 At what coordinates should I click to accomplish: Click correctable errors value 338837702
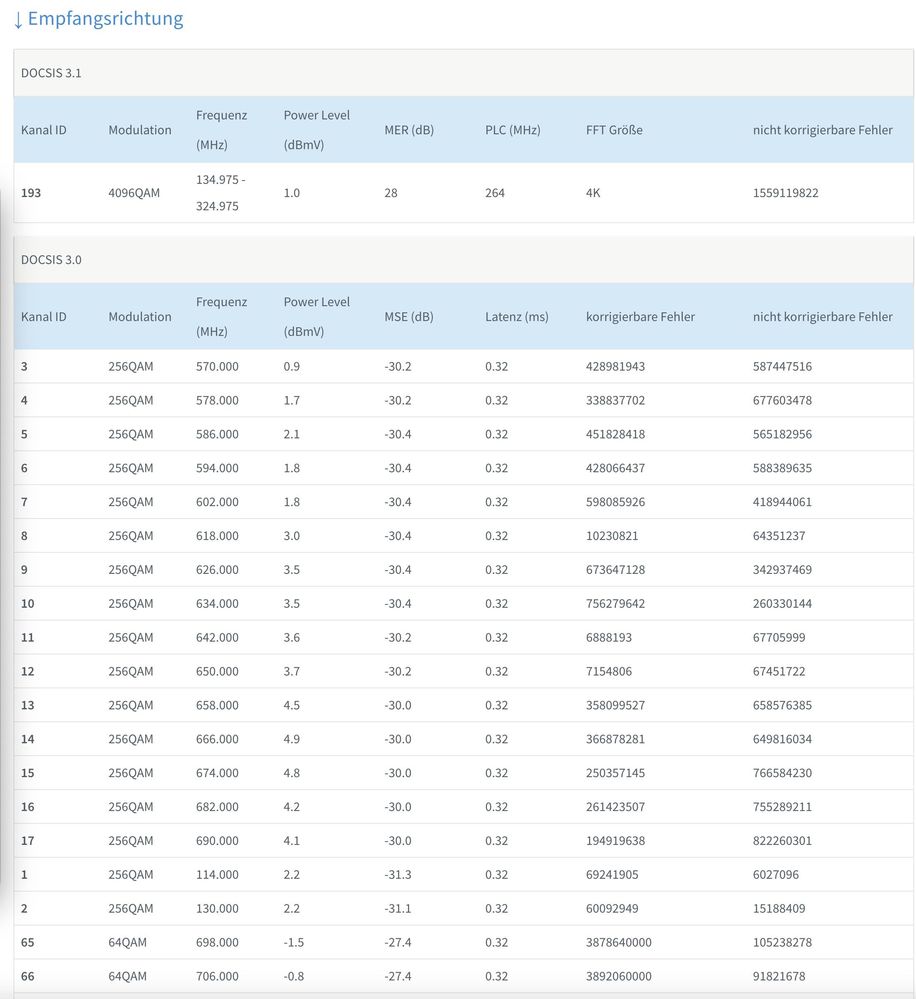click(x=615, y=401)
